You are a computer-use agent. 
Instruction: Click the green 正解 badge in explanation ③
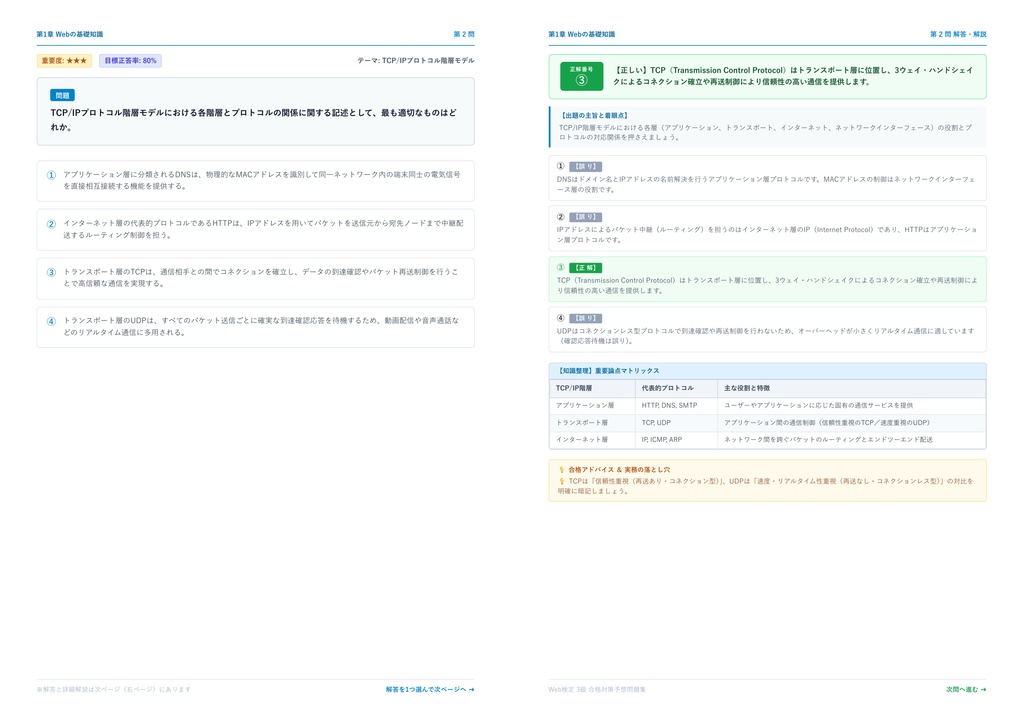click(585, 268)
